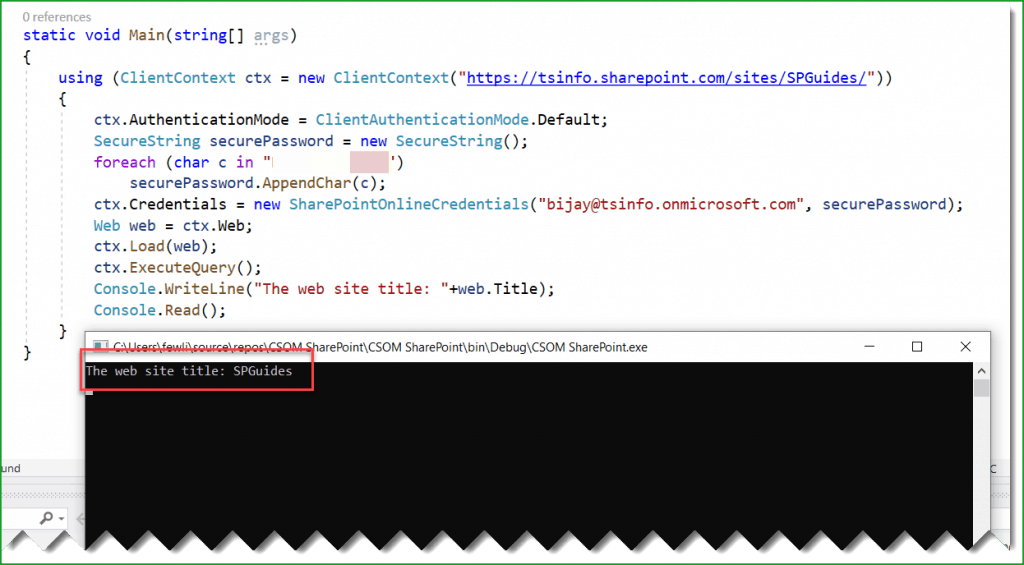Click the "foreach" keyword
The width and height of the screenshot is (1024, 565).
125,162
